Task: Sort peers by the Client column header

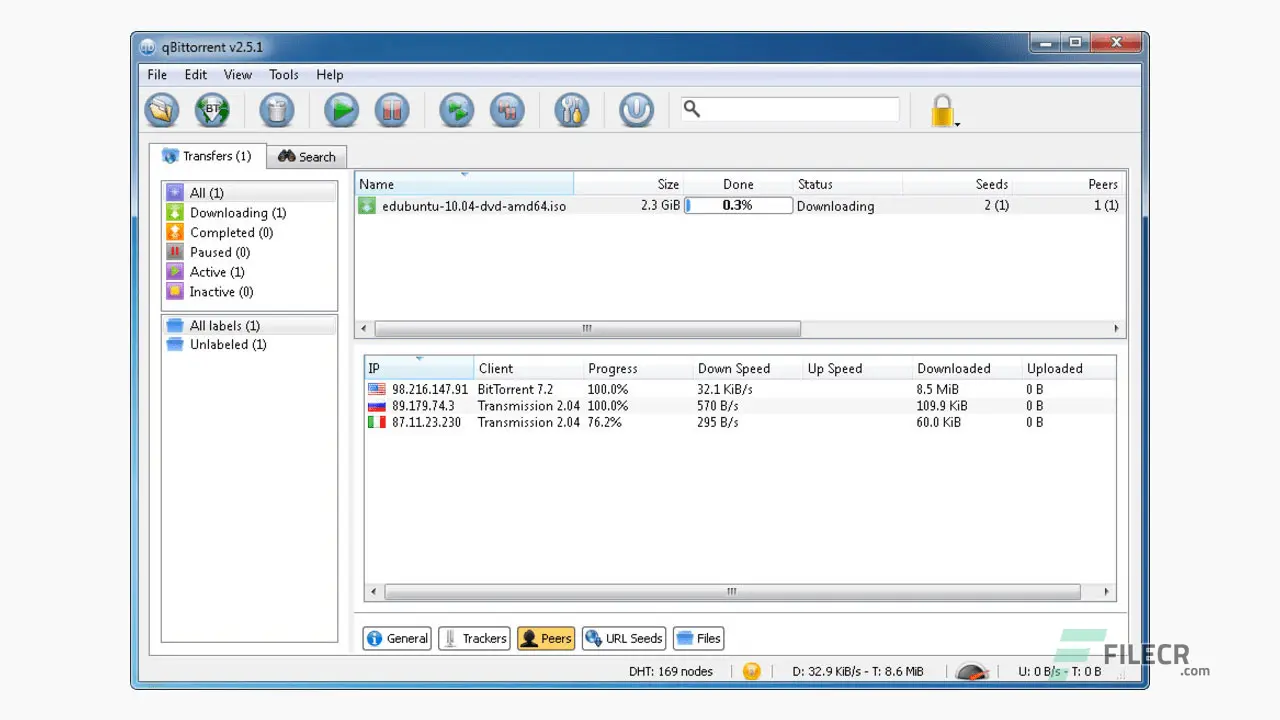Action: point(528,368)
